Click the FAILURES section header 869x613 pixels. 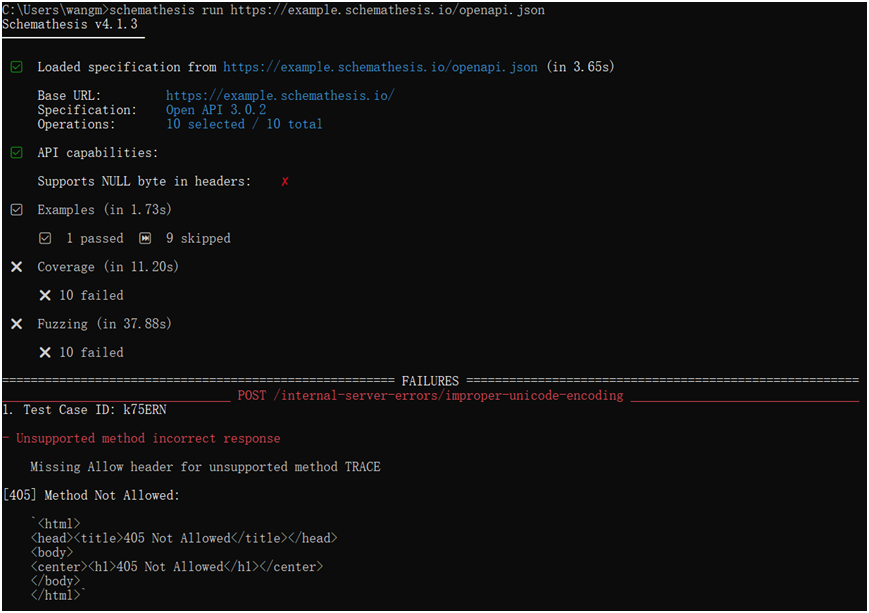430,381
